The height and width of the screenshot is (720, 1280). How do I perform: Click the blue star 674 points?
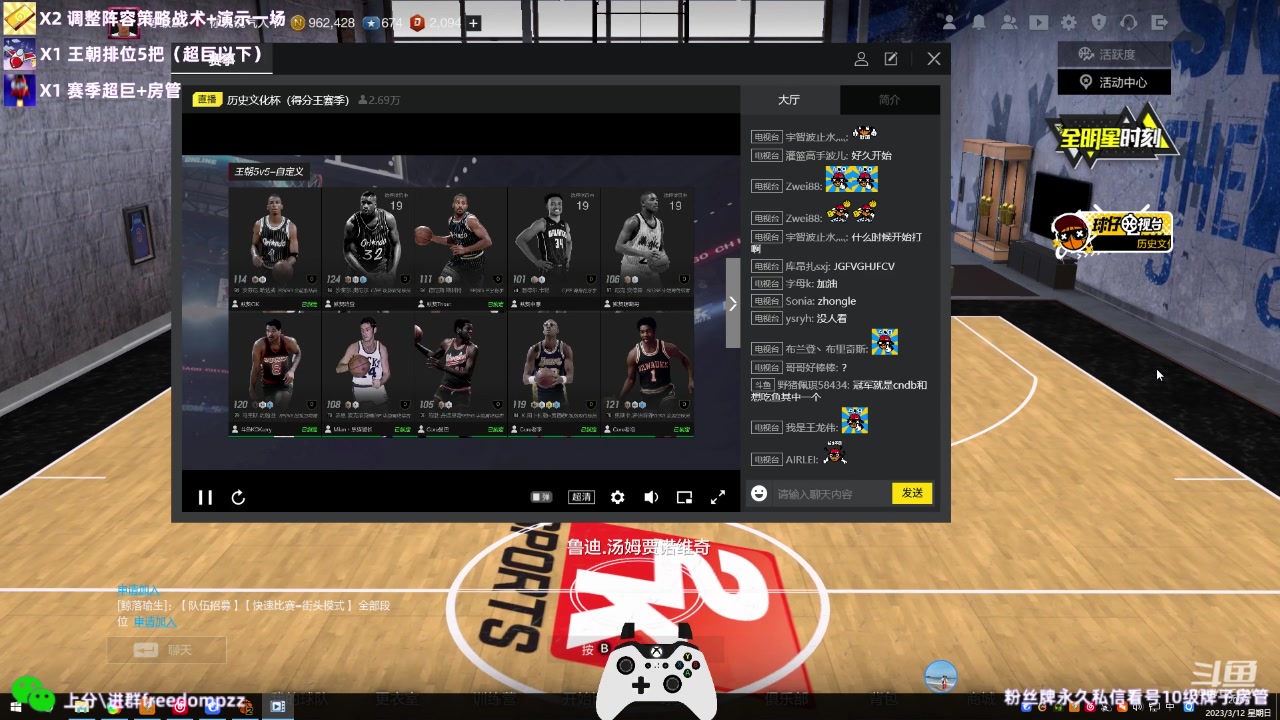click(x=383, y=23)
